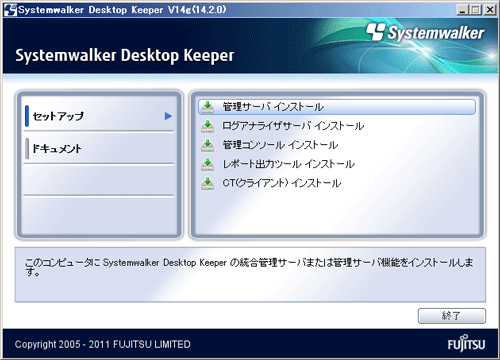Image resolution: width=500 pixels, height=360 pixels.
Task: Select 管理サーバ インストール link
Action: point(337,107)
